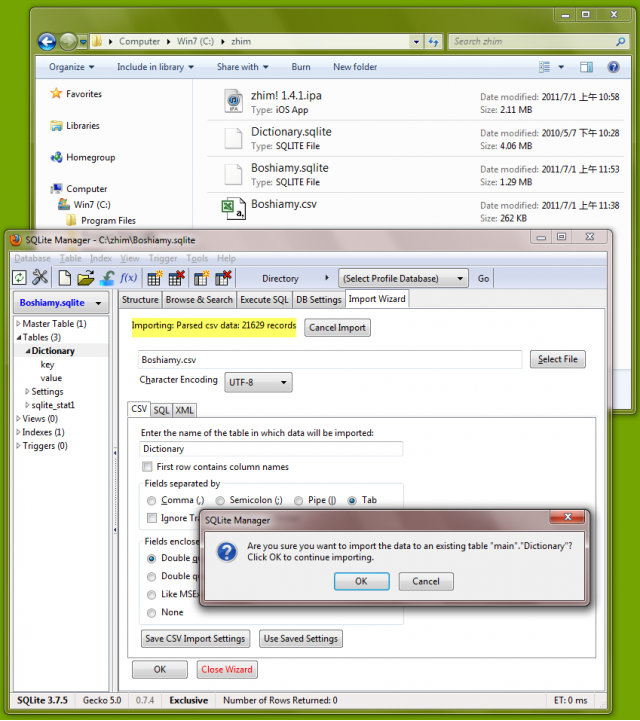Open the Organize dropdown in Explorer
This screenshot has width=640, height=721.
[72, 67]
